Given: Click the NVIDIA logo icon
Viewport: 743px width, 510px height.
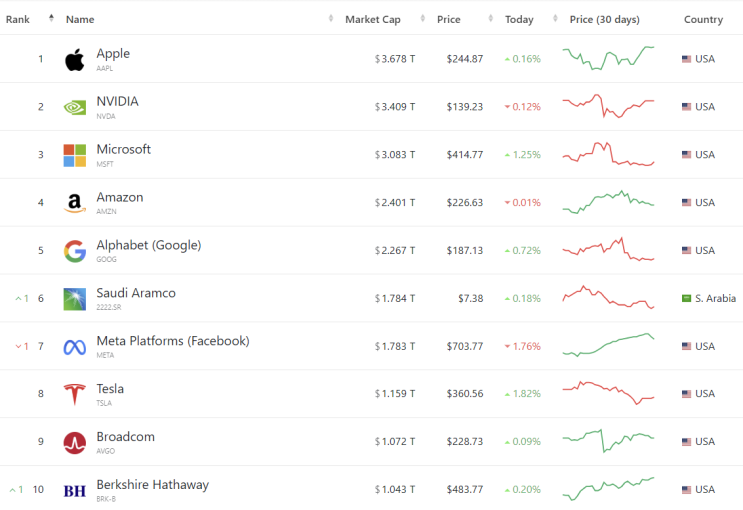Looking at the screenshot, I should point(75,107).
